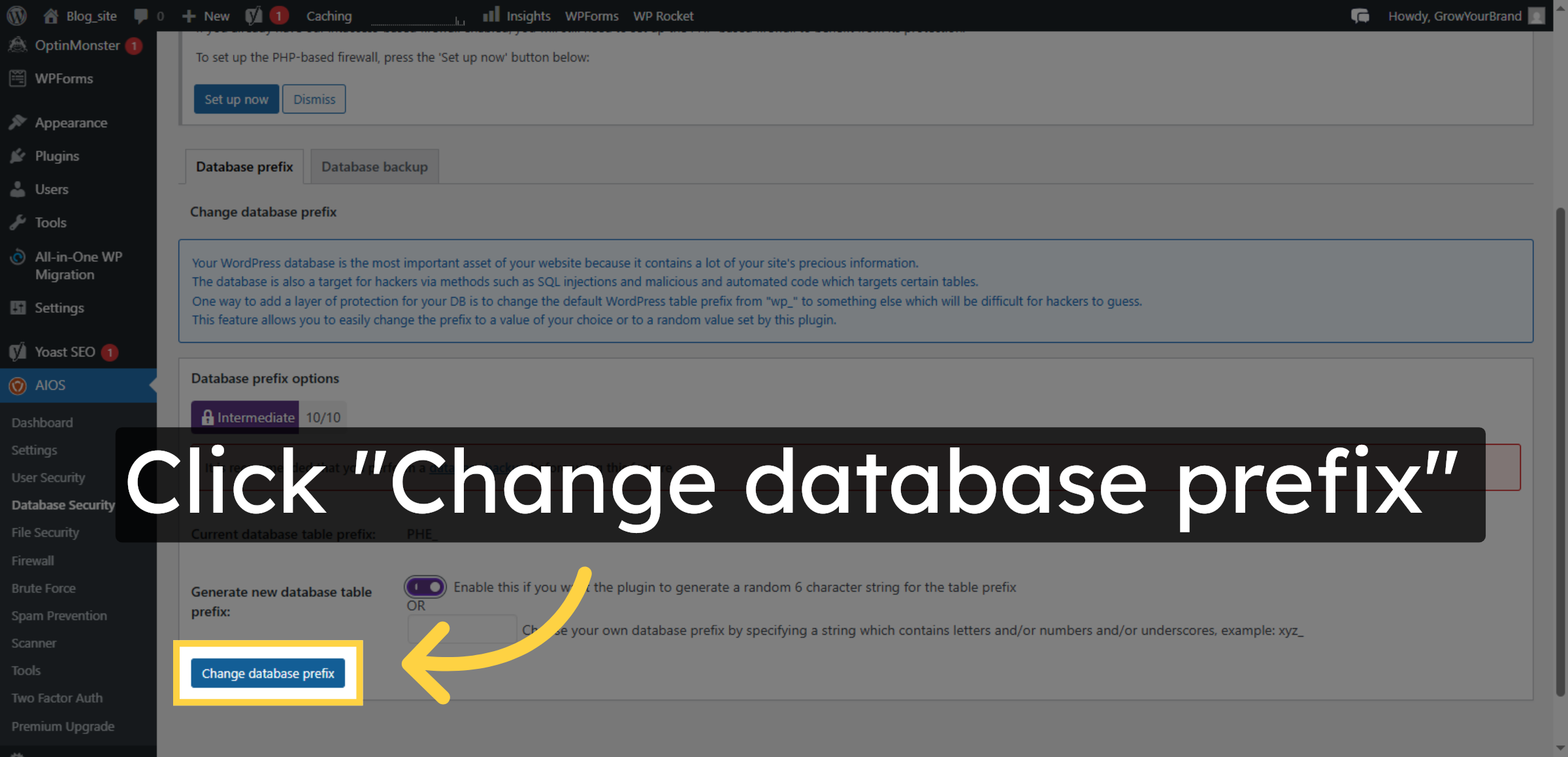1568x757 pixels.
Task: Open the notifications speech bubble near Howdy
Action: pos(1360,16)
